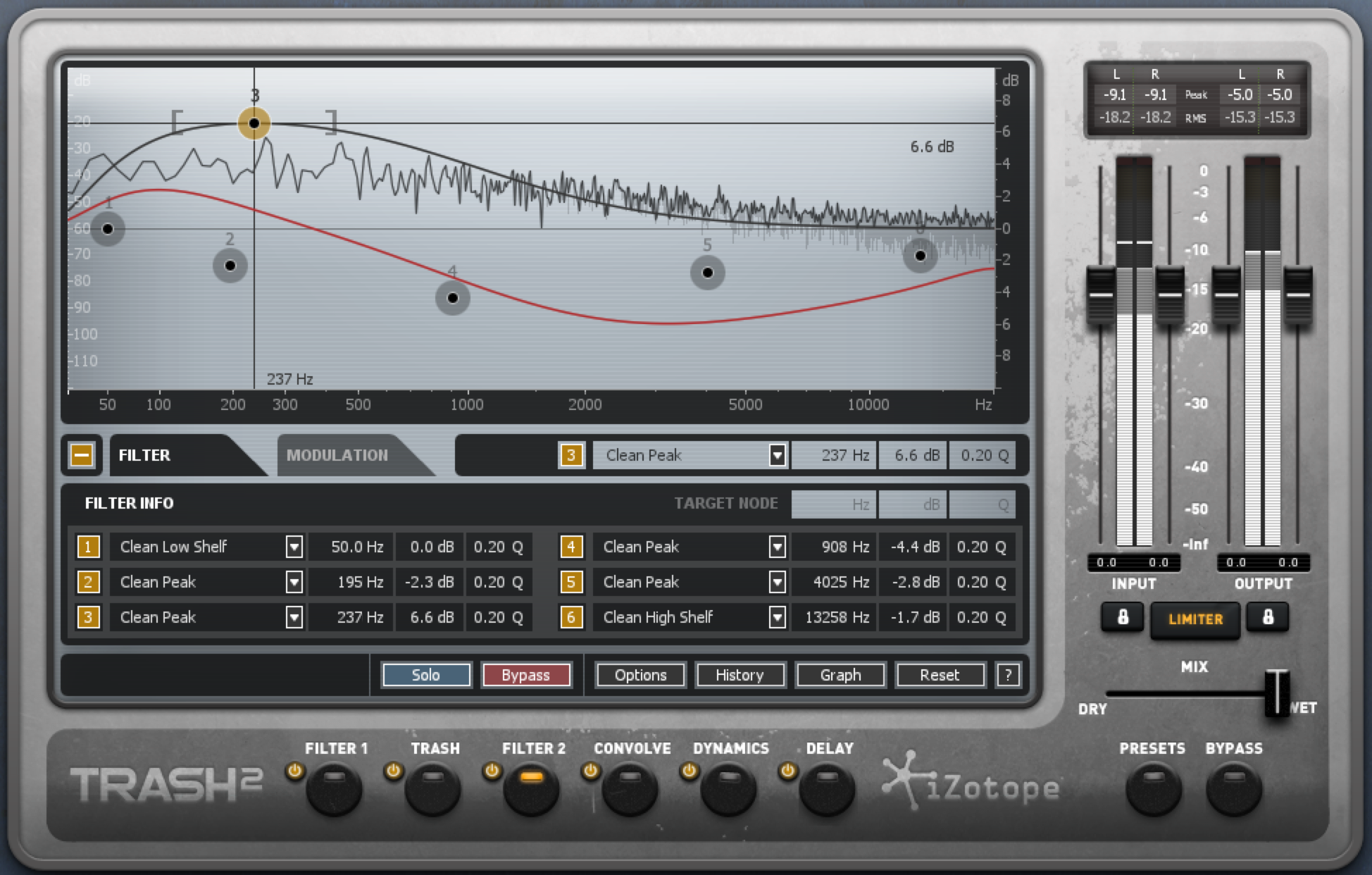Reset the filter settings
This screenshot has height=875, width=1372.
coord(940,675)
